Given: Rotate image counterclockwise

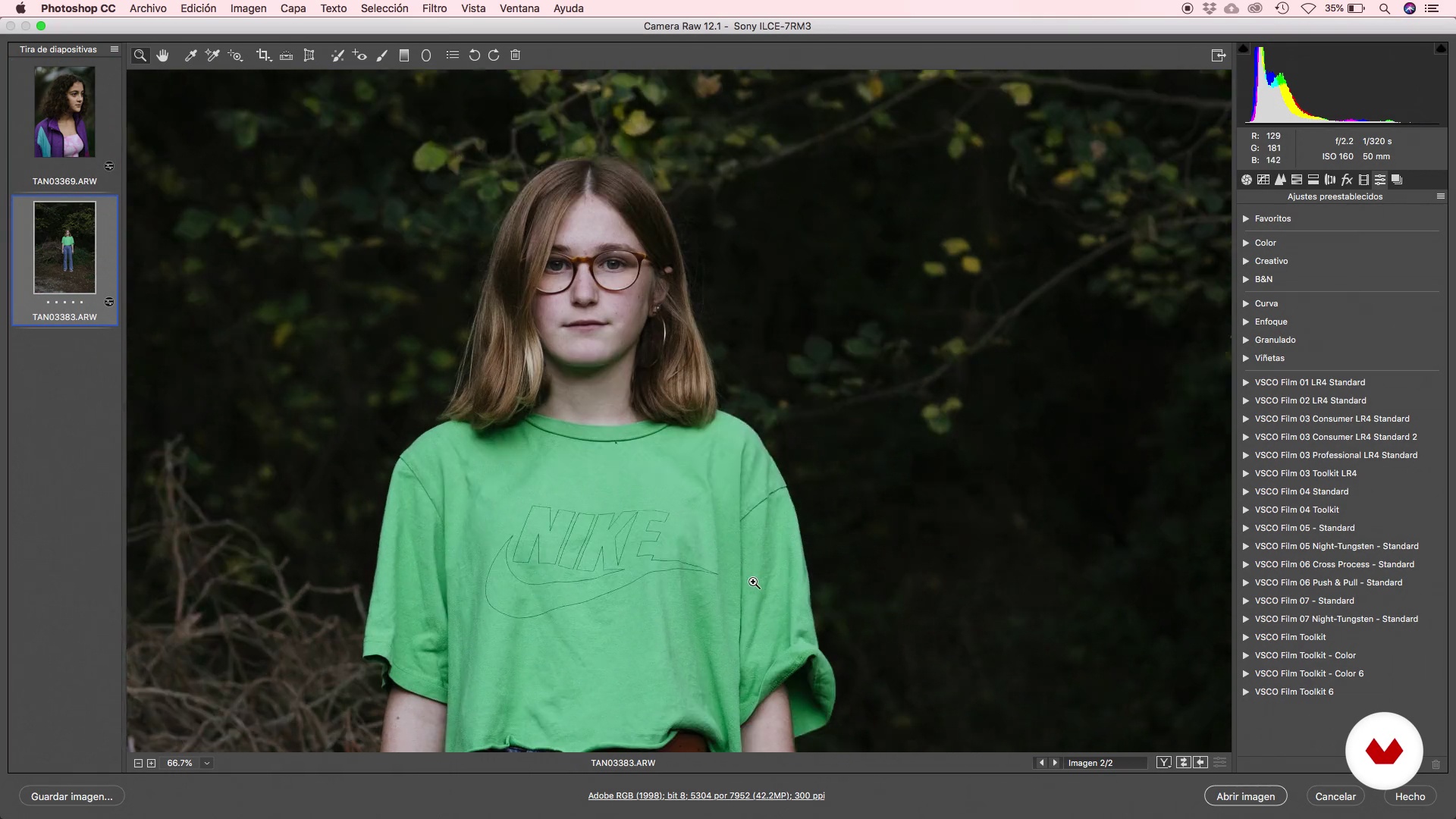Looking at the screenshot, I should click(x=474, y=55).
